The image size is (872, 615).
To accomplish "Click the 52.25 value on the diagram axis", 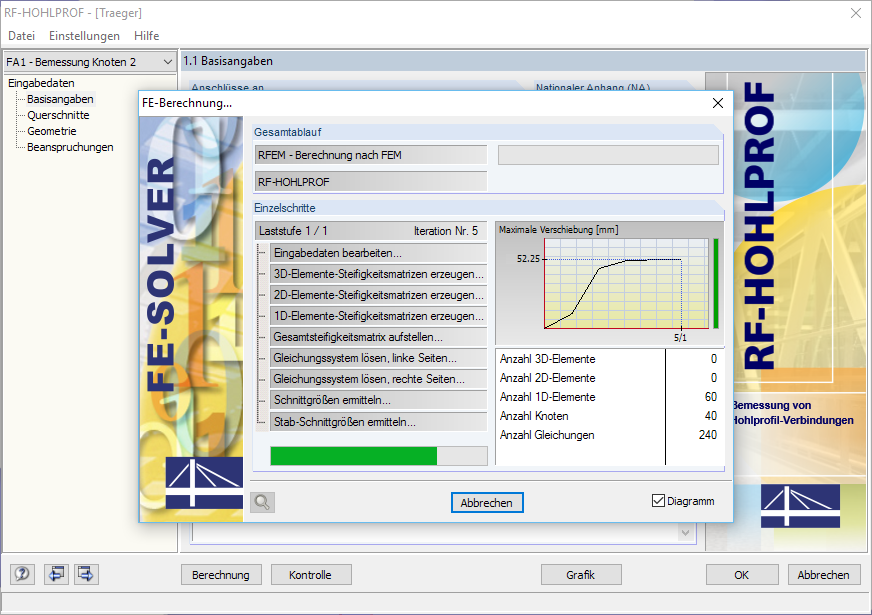I will pos(528,259).
